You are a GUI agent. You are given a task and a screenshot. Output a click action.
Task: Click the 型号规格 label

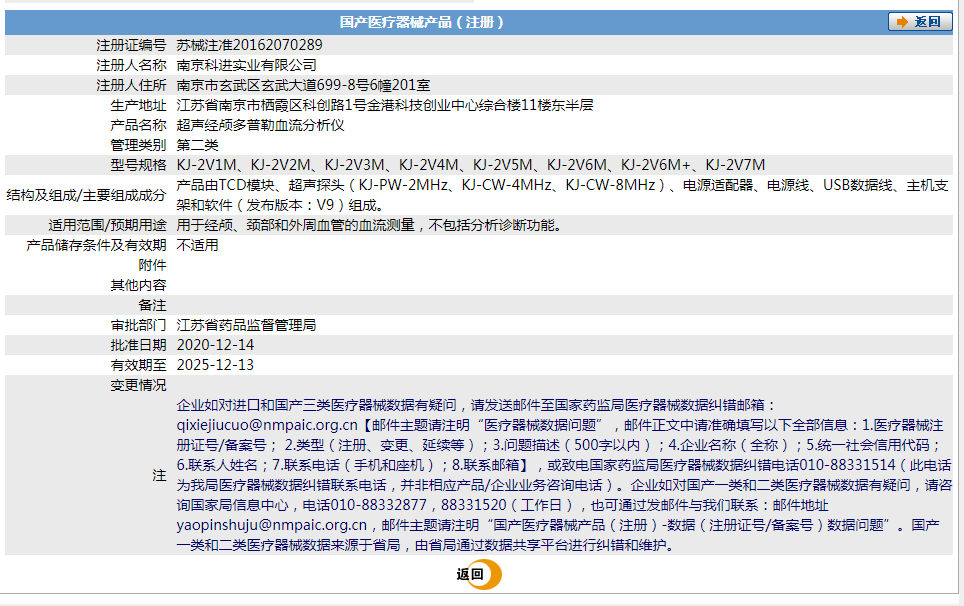pyautogui.click(x=138, y=165)
